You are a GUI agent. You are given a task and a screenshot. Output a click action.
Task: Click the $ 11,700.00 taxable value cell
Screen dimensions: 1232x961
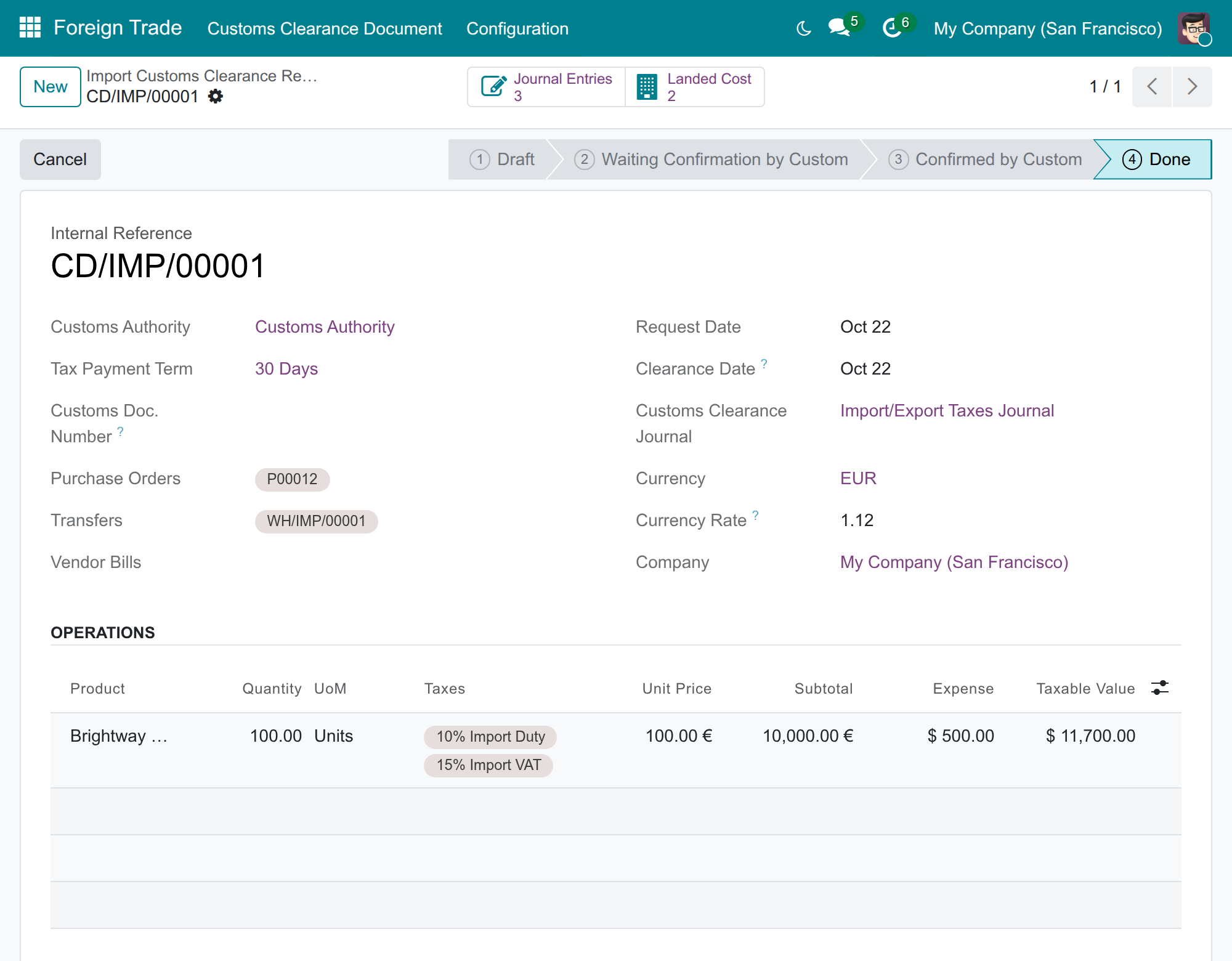(x=1090, y=736)
